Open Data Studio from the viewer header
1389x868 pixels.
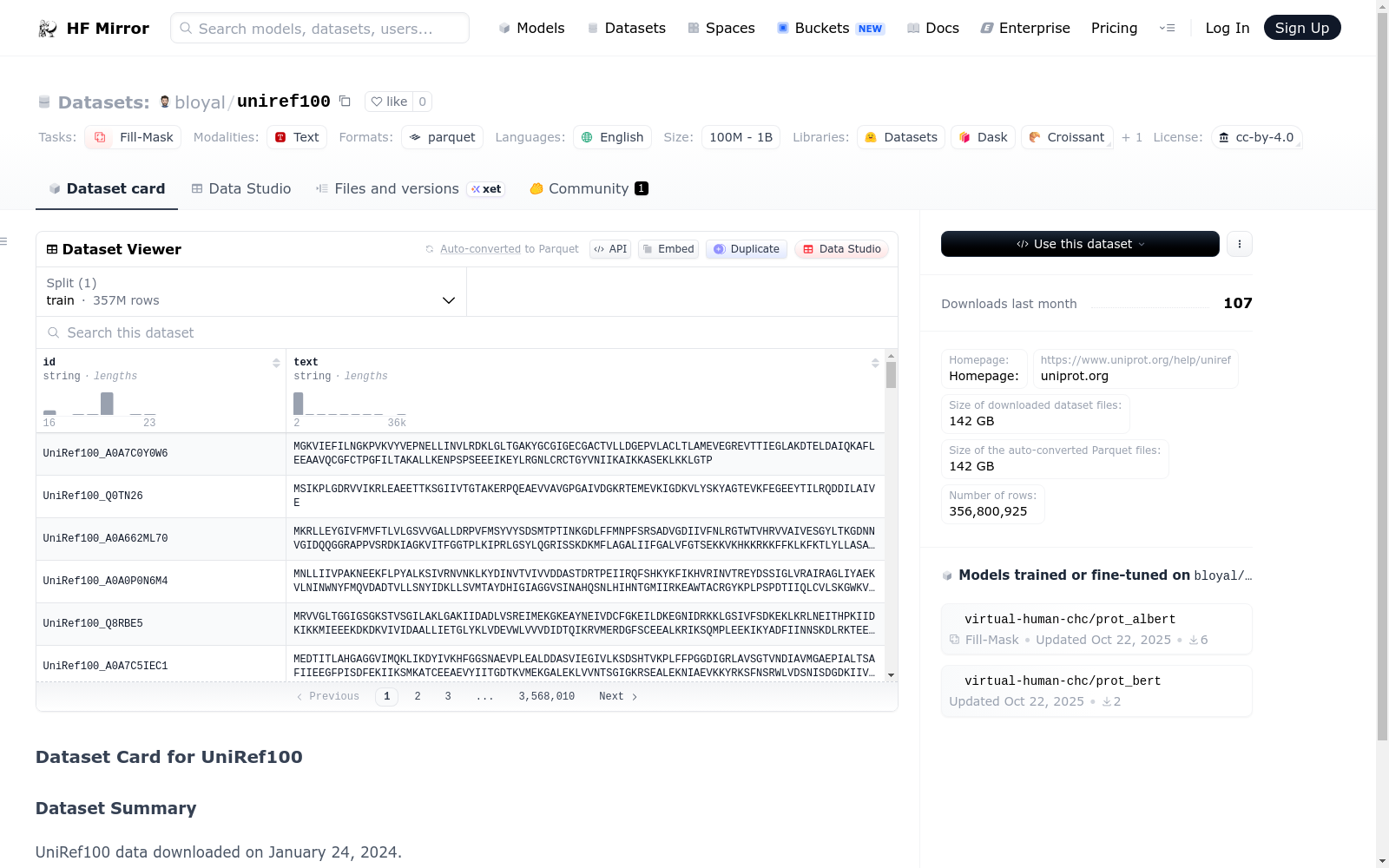pos(841,249)
